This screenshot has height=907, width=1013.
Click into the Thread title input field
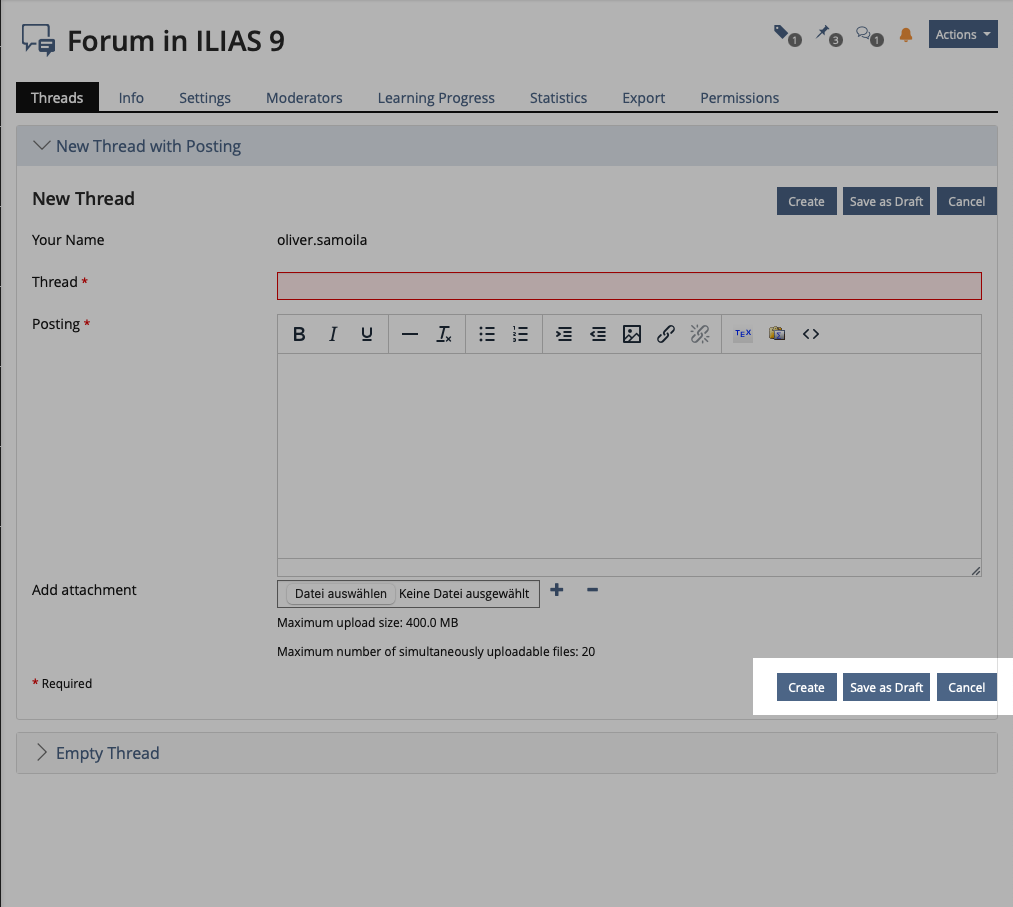(x=629, y=286)
